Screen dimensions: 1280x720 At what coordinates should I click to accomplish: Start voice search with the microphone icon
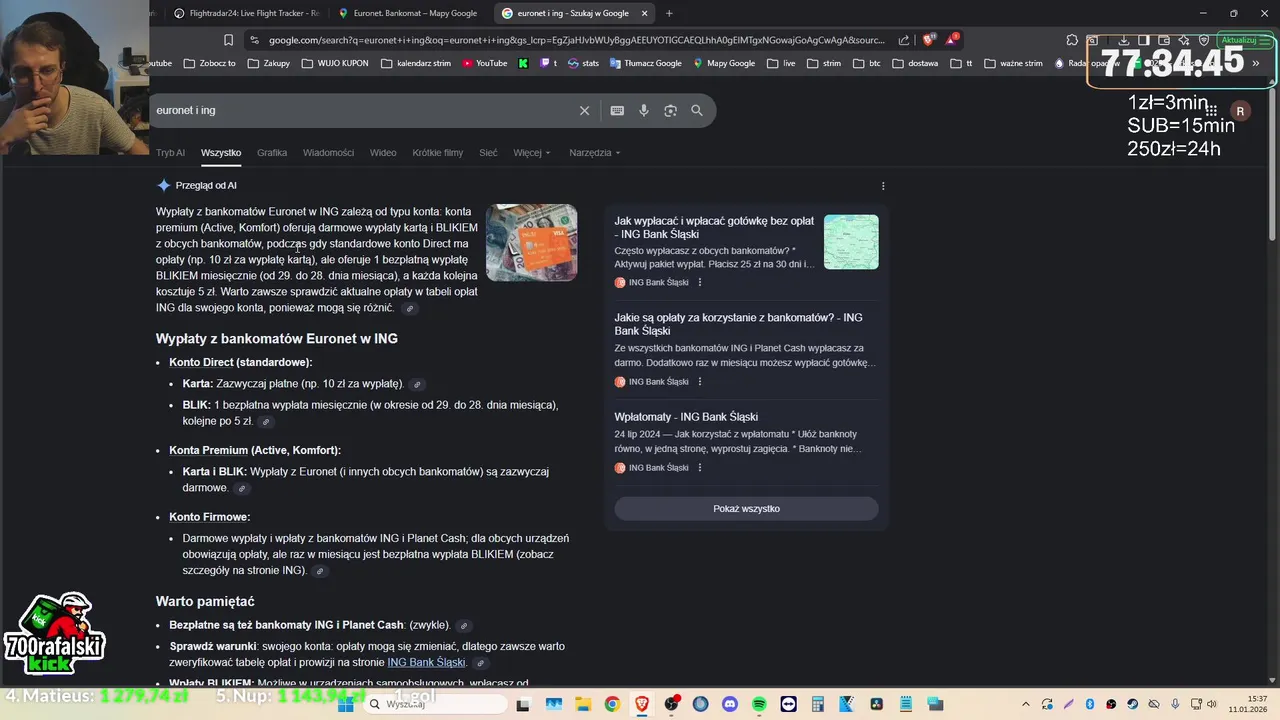644,111
